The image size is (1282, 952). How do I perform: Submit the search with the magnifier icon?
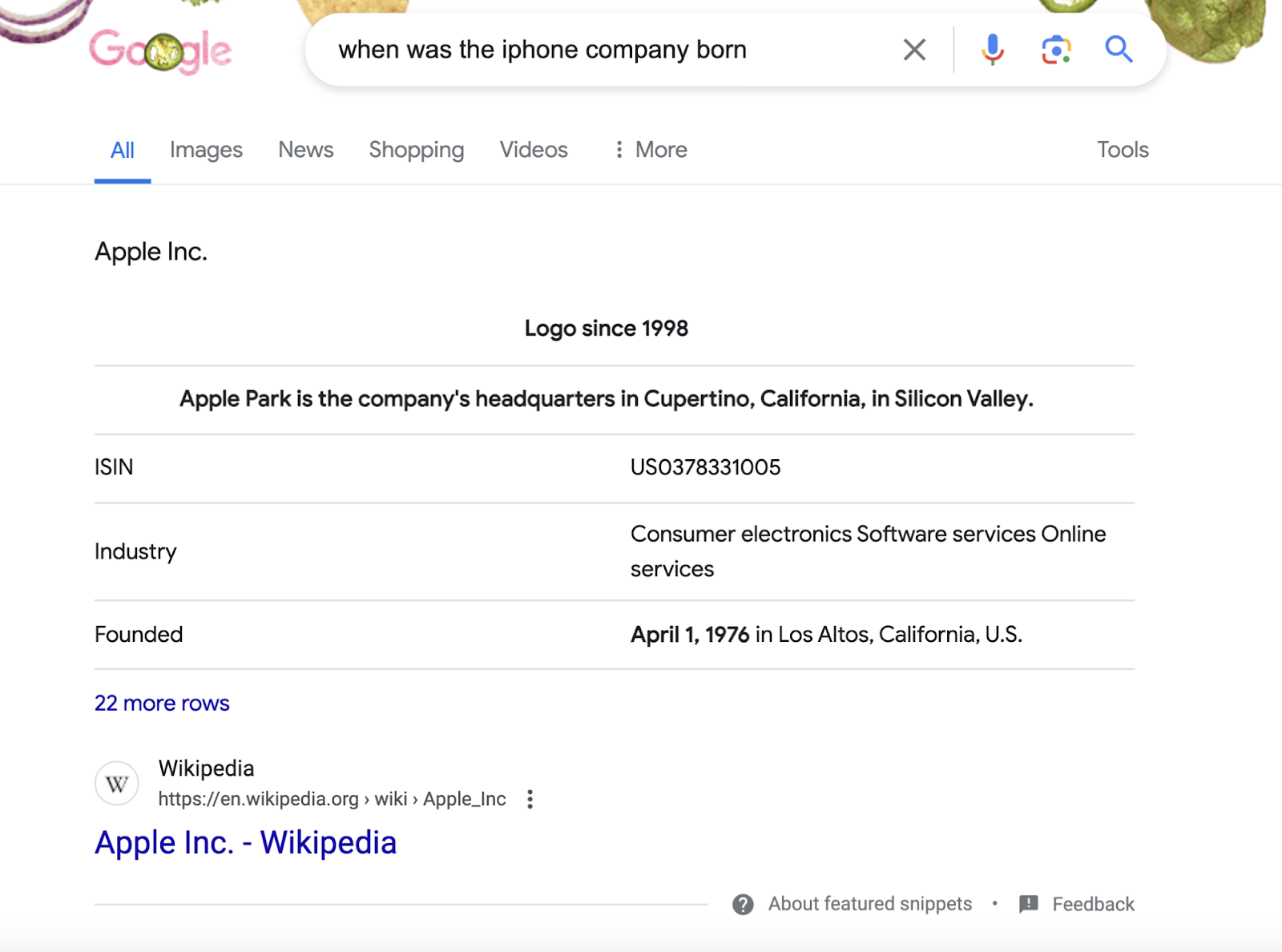[1119, 49]
